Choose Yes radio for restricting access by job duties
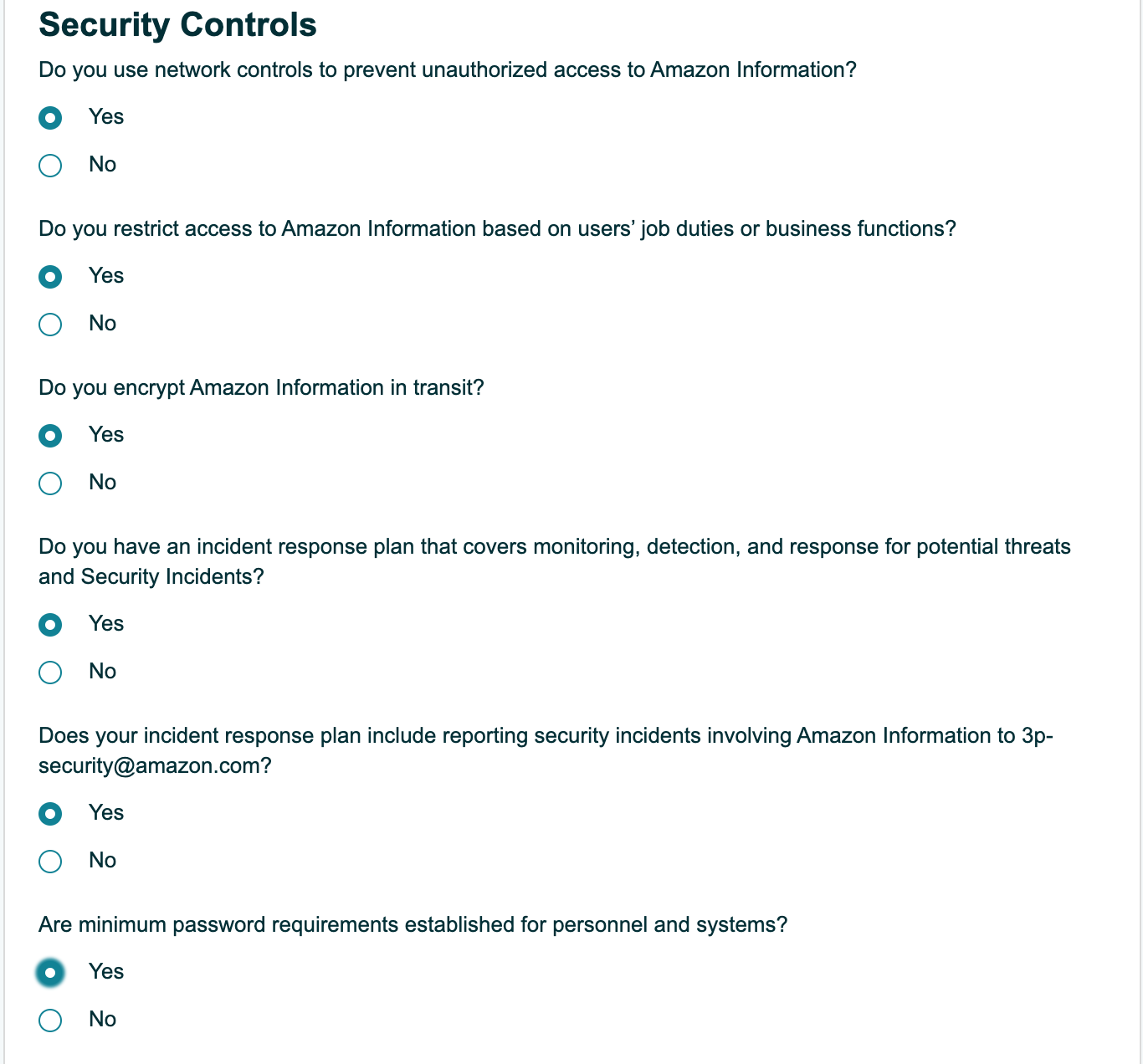This screenshot has height=1064, width=1143. (50, 277)
